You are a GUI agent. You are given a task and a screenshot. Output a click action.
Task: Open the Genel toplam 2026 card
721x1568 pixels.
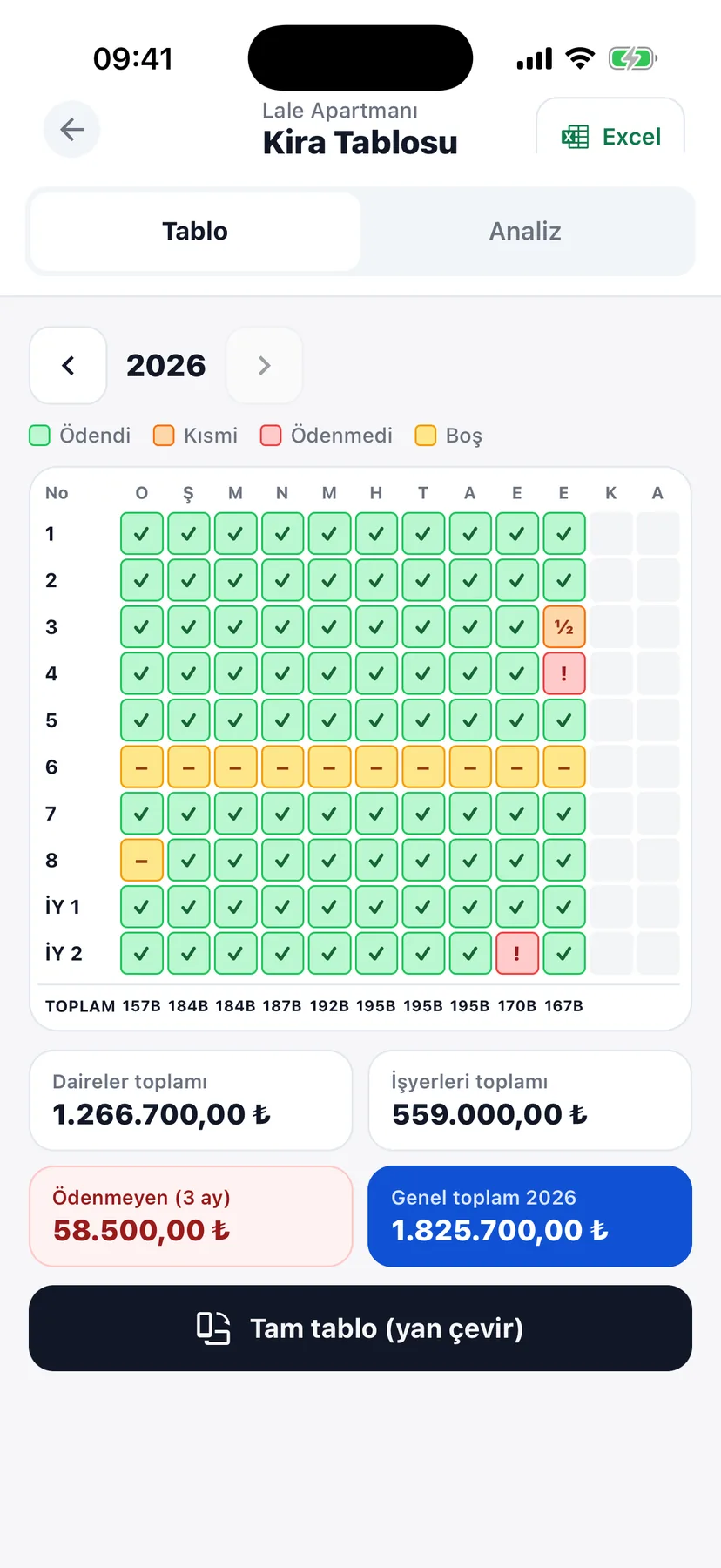[529, 1216]
